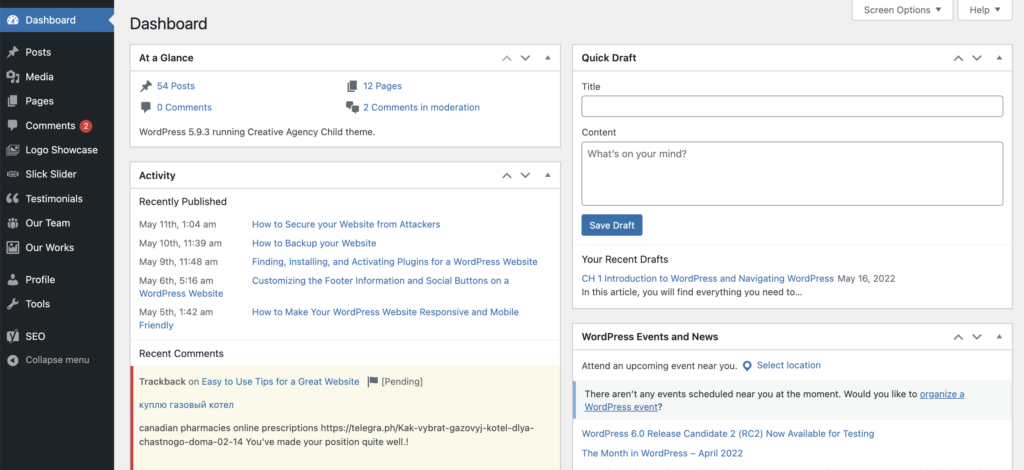1024x470 pixels.
Task: Click the Select location link
Action: click(x=788, y=366)
